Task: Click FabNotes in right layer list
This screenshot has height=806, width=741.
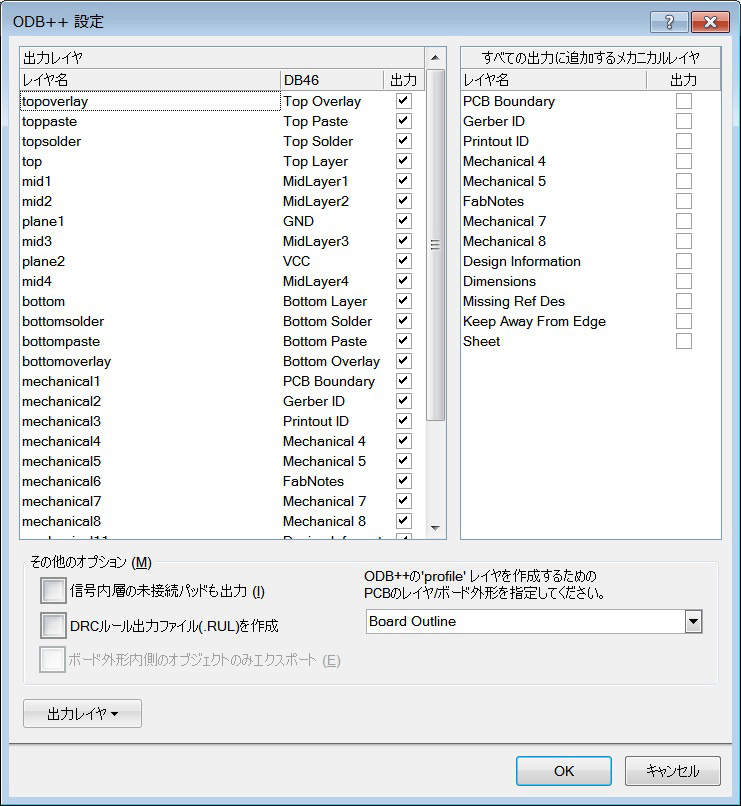Action: [493, 201]
